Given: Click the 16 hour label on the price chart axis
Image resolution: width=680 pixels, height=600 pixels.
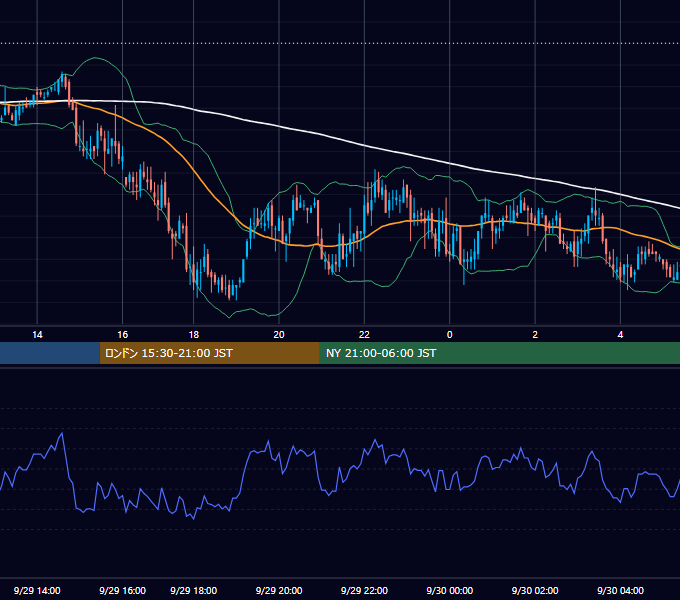Looking at the screenshot, I should point(123,335).
